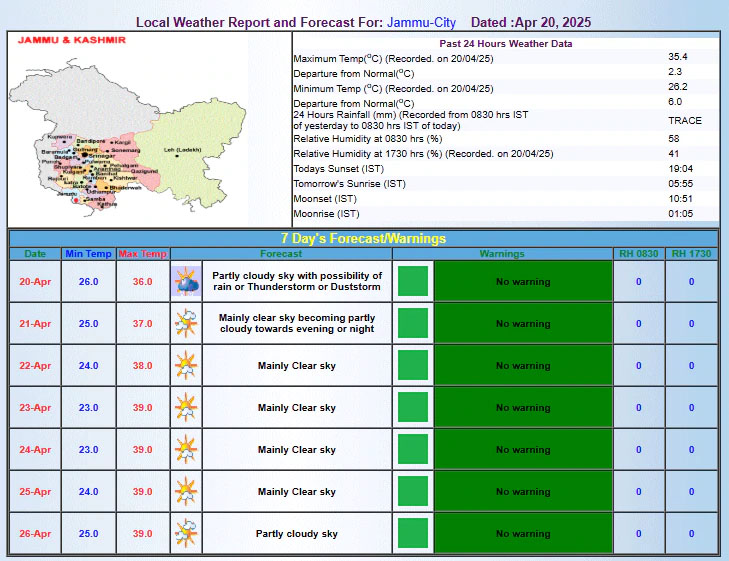Click the 26-Apr partly cloudy icon
The image size is (729, 561).
(x=186, y=534)
